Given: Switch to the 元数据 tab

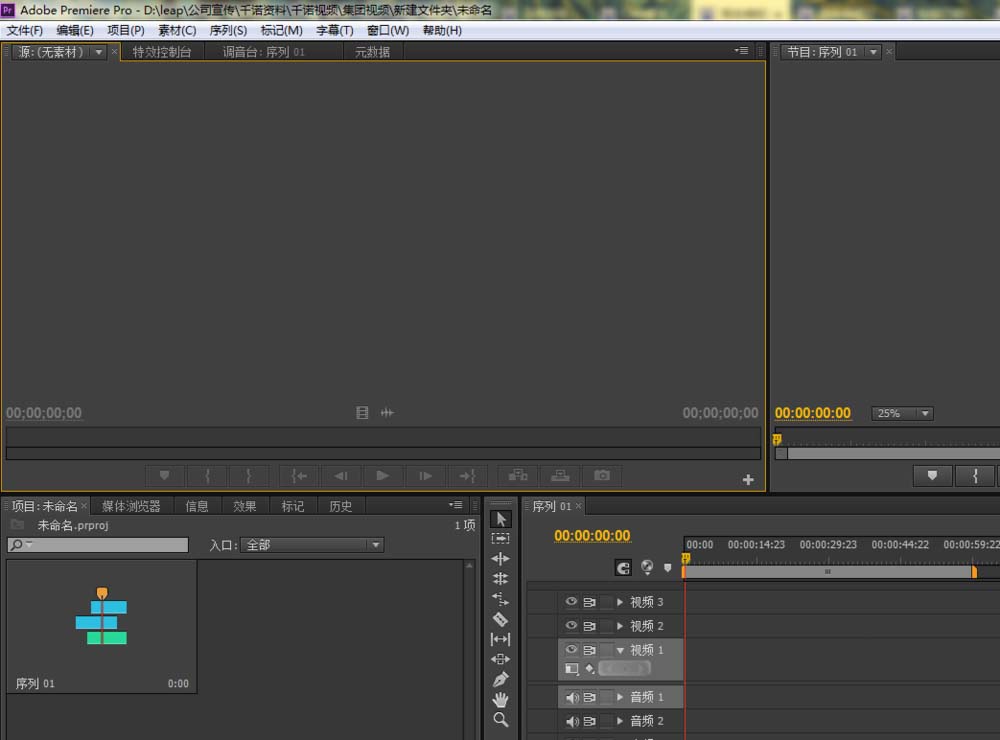Looking at the screenshot, I should (x=372, y=52).
